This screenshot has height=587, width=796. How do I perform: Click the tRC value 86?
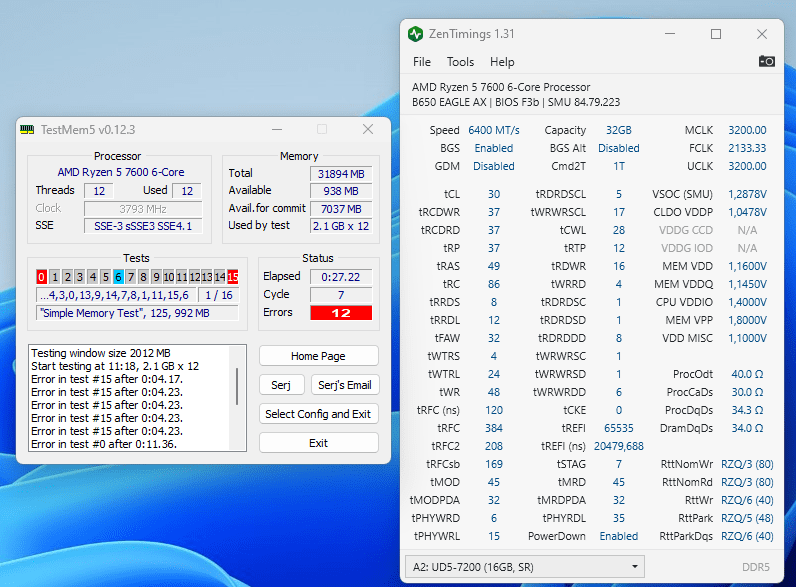pyautogui.click(x=494, y=284)
